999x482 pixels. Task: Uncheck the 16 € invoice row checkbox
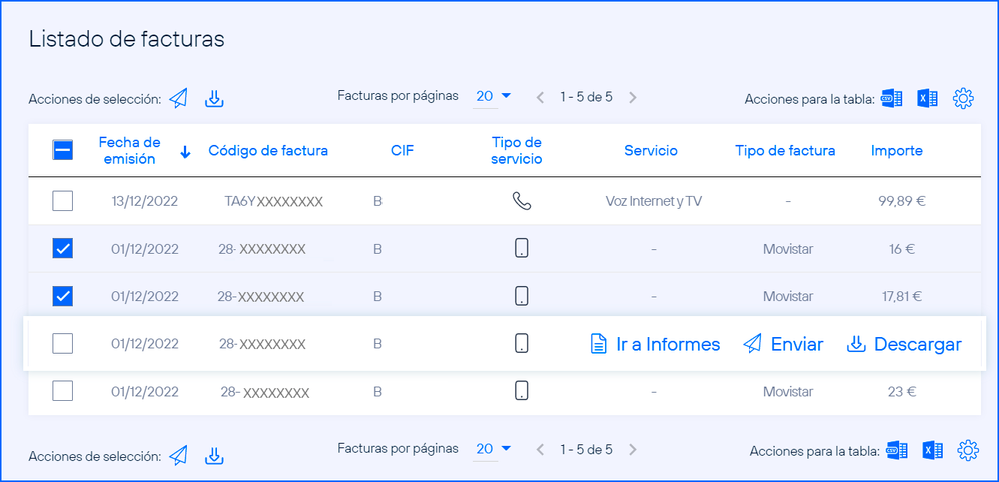tap(62, 249)
